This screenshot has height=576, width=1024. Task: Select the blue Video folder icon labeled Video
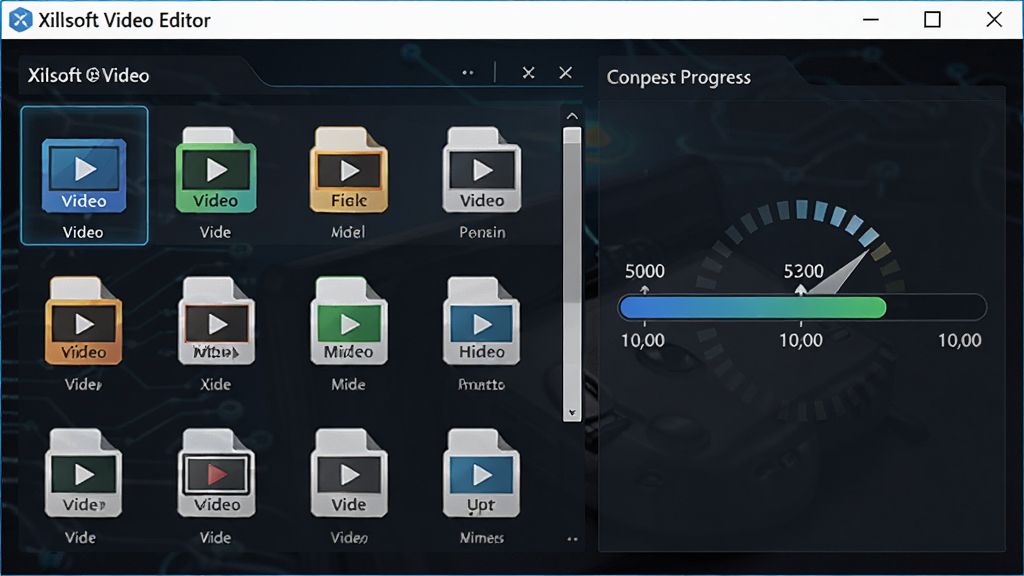pos(84,175)
